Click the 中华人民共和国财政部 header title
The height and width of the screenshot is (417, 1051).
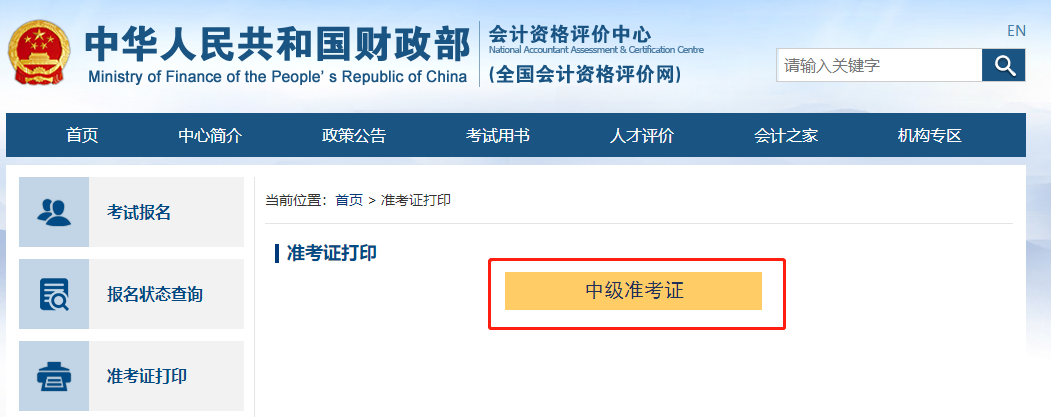tap(276, 44)
